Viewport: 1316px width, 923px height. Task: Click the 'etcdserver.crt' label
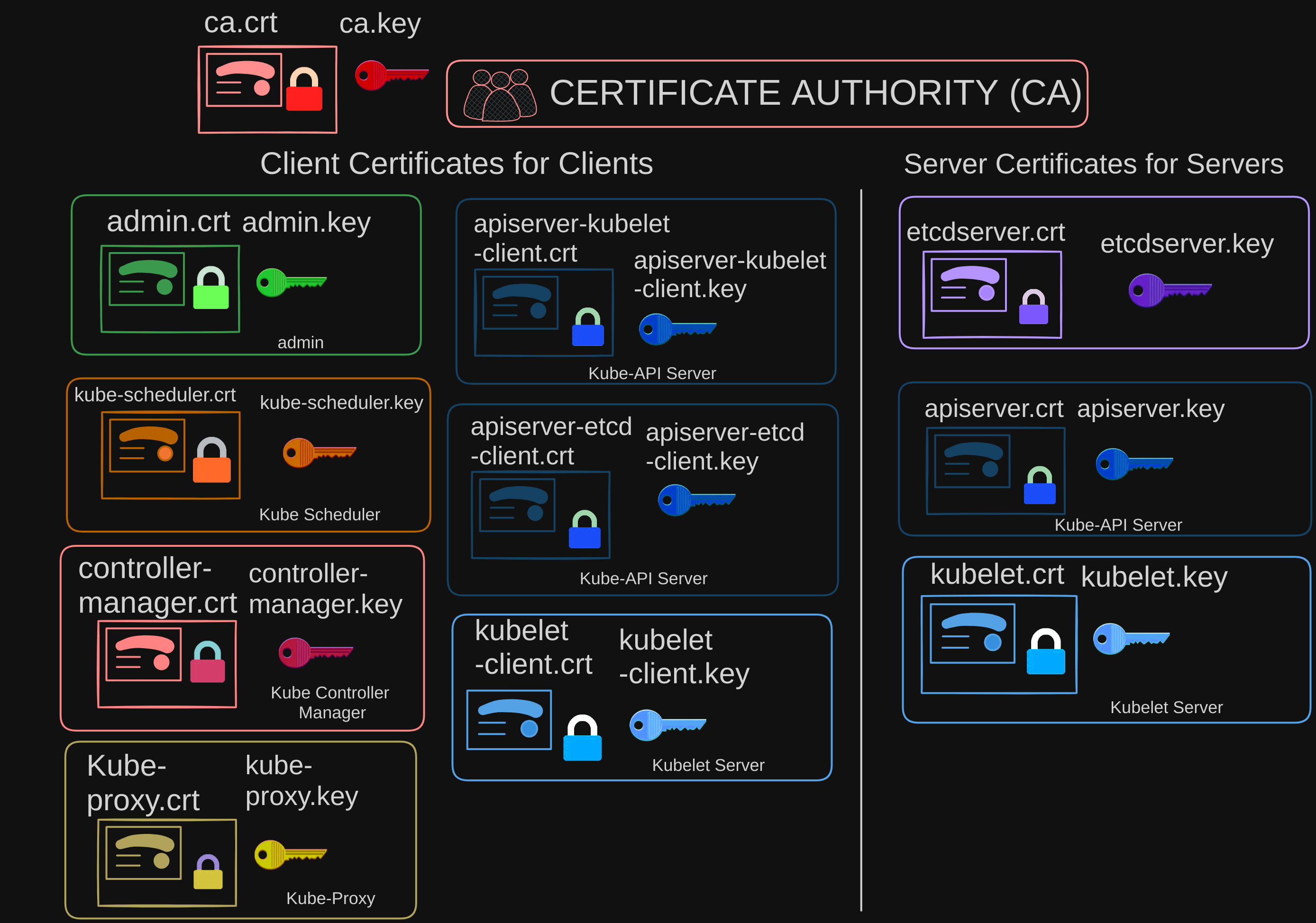tap(986, 232)
